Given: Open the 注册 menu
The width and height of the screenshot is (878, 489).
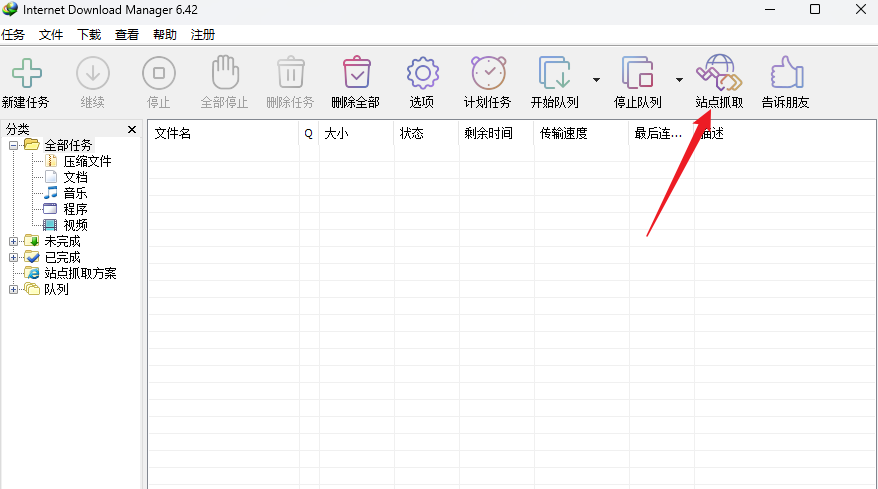Looking at the screenshot, I should [203, 35].
